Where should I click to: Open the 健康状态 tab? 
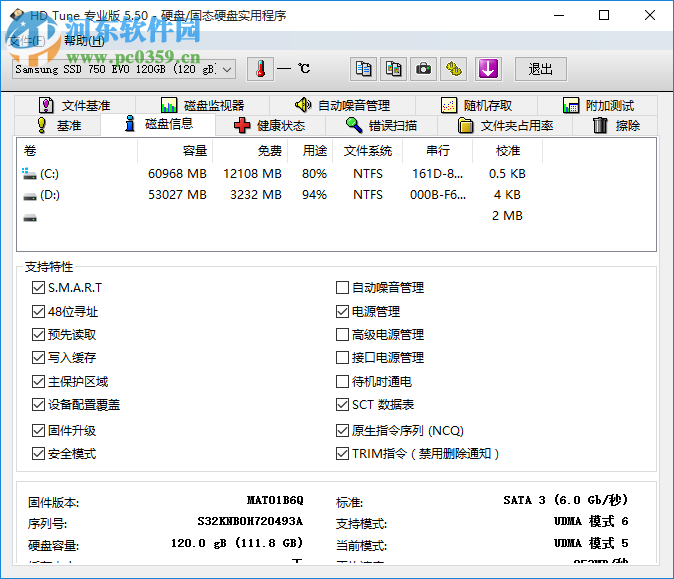pos(270,126)
